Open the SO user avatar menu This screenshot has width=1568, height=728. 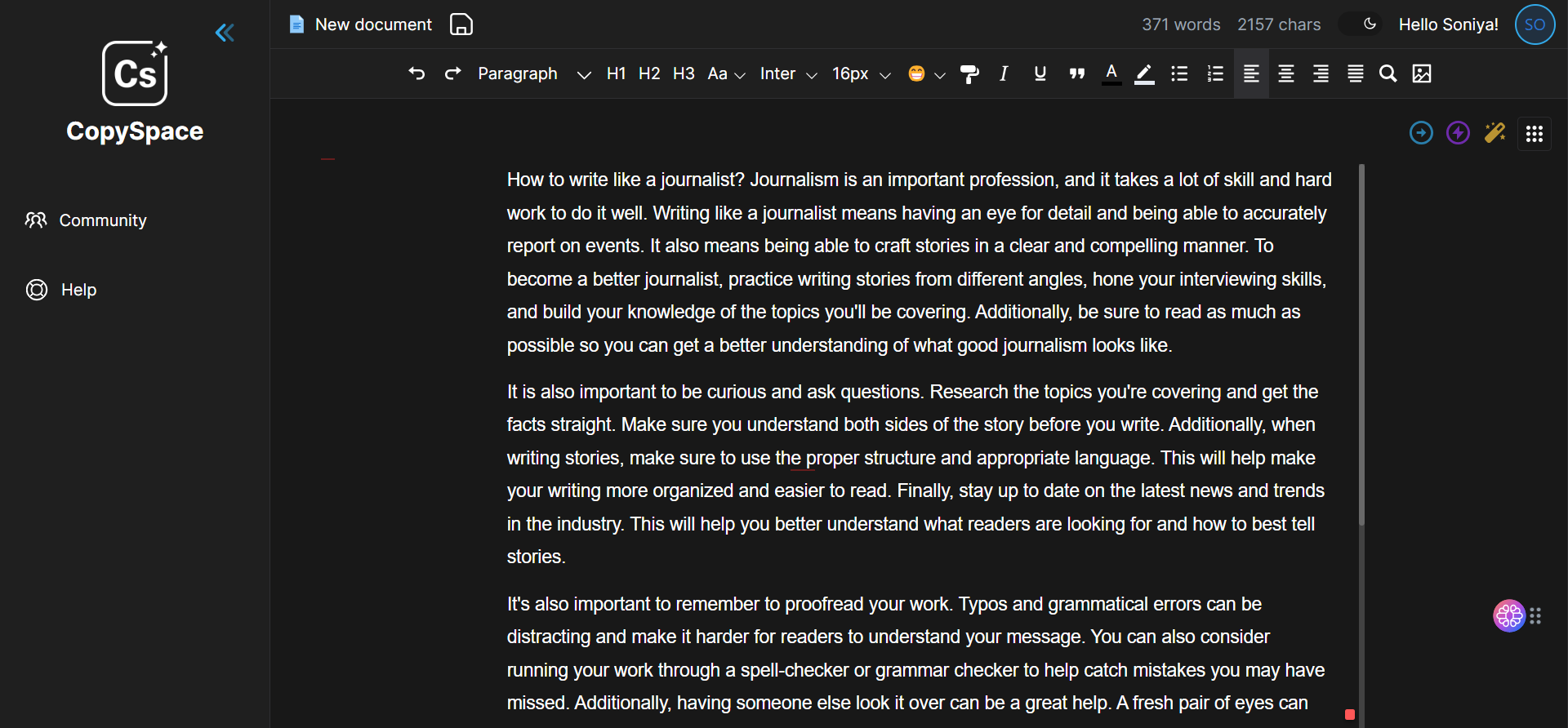coord(1535,24)
